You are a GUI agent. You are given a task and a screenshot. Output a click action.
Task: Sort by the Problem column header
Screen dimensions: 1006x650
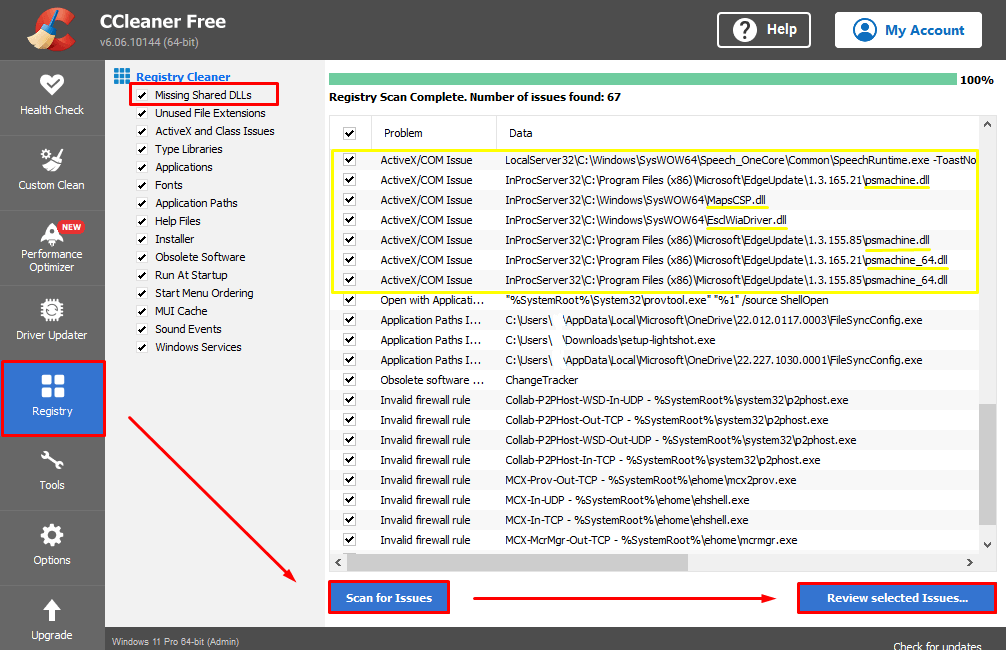[x=434, y=133]
